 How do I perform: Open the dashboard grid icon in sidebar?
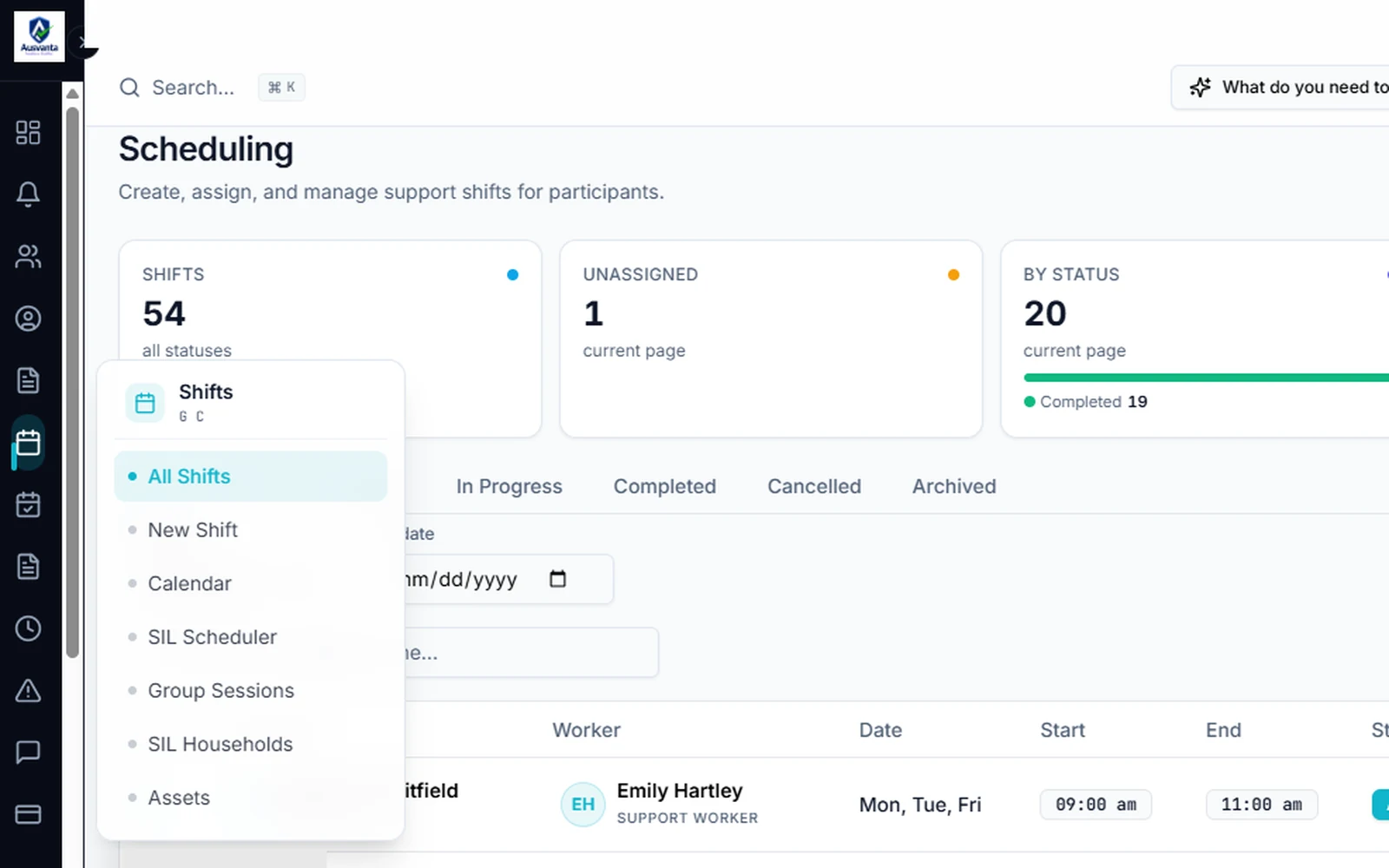(x=28, y=132)
